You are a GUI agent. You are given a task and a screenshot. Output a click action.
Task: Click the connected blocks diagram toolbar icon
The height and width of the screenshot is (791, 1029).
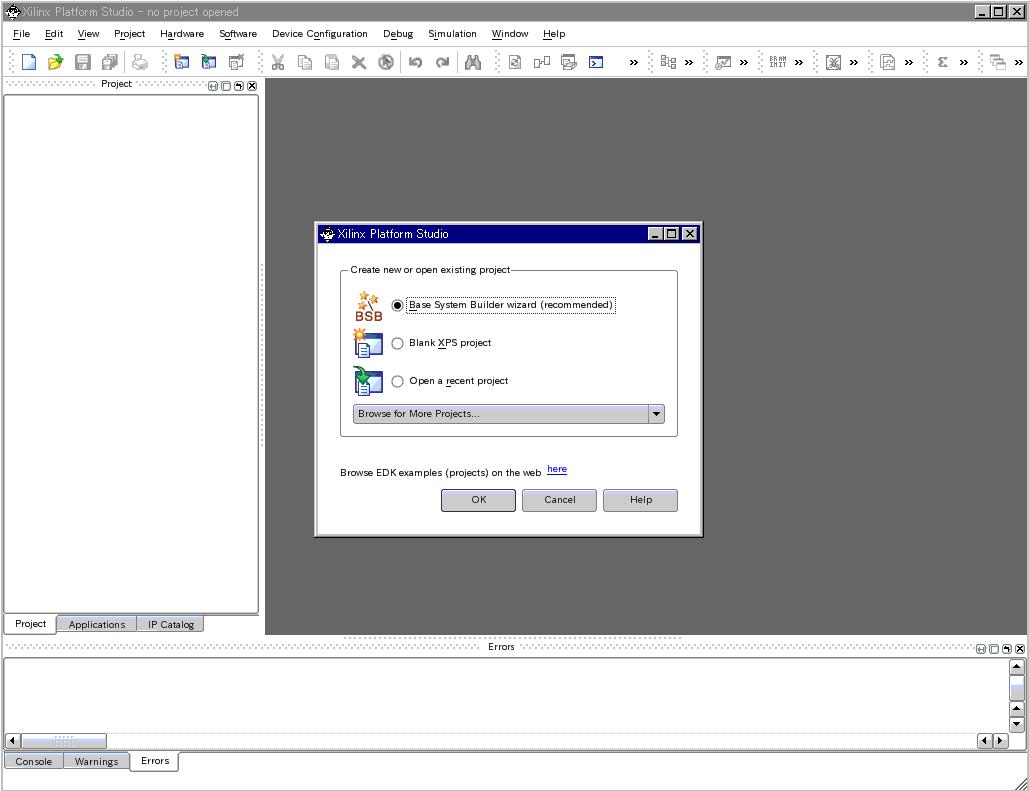click(x=541, y=62)
